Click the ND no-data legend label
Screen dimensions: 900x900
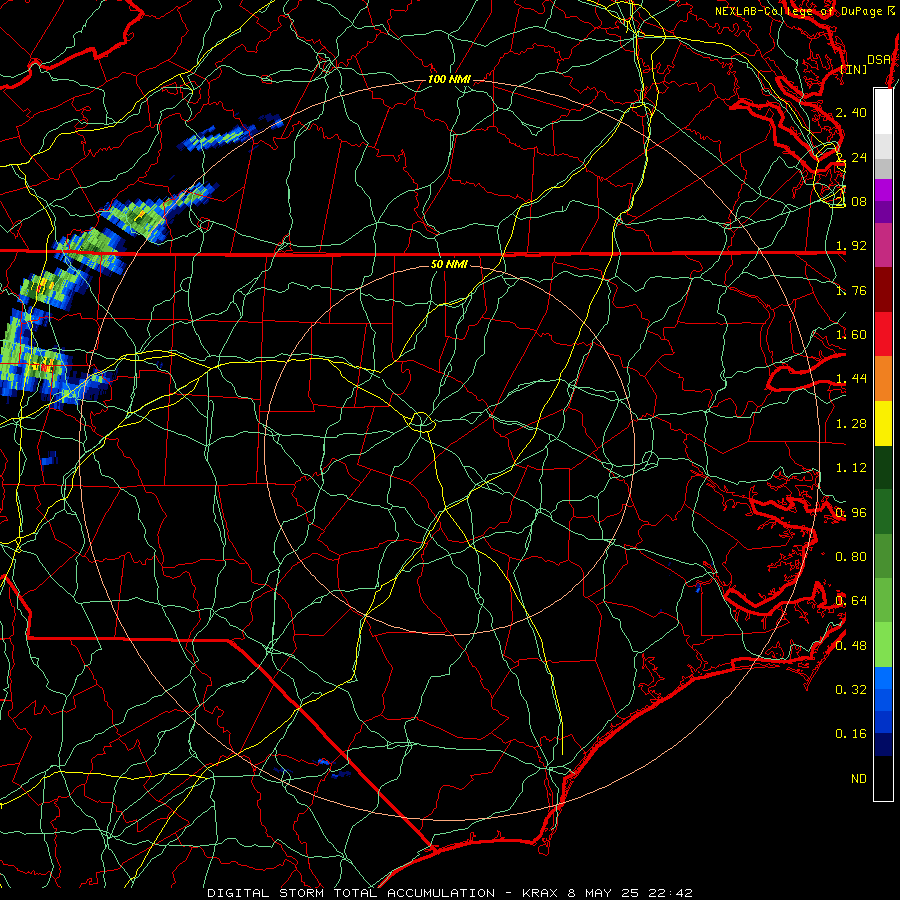point(859,779)
